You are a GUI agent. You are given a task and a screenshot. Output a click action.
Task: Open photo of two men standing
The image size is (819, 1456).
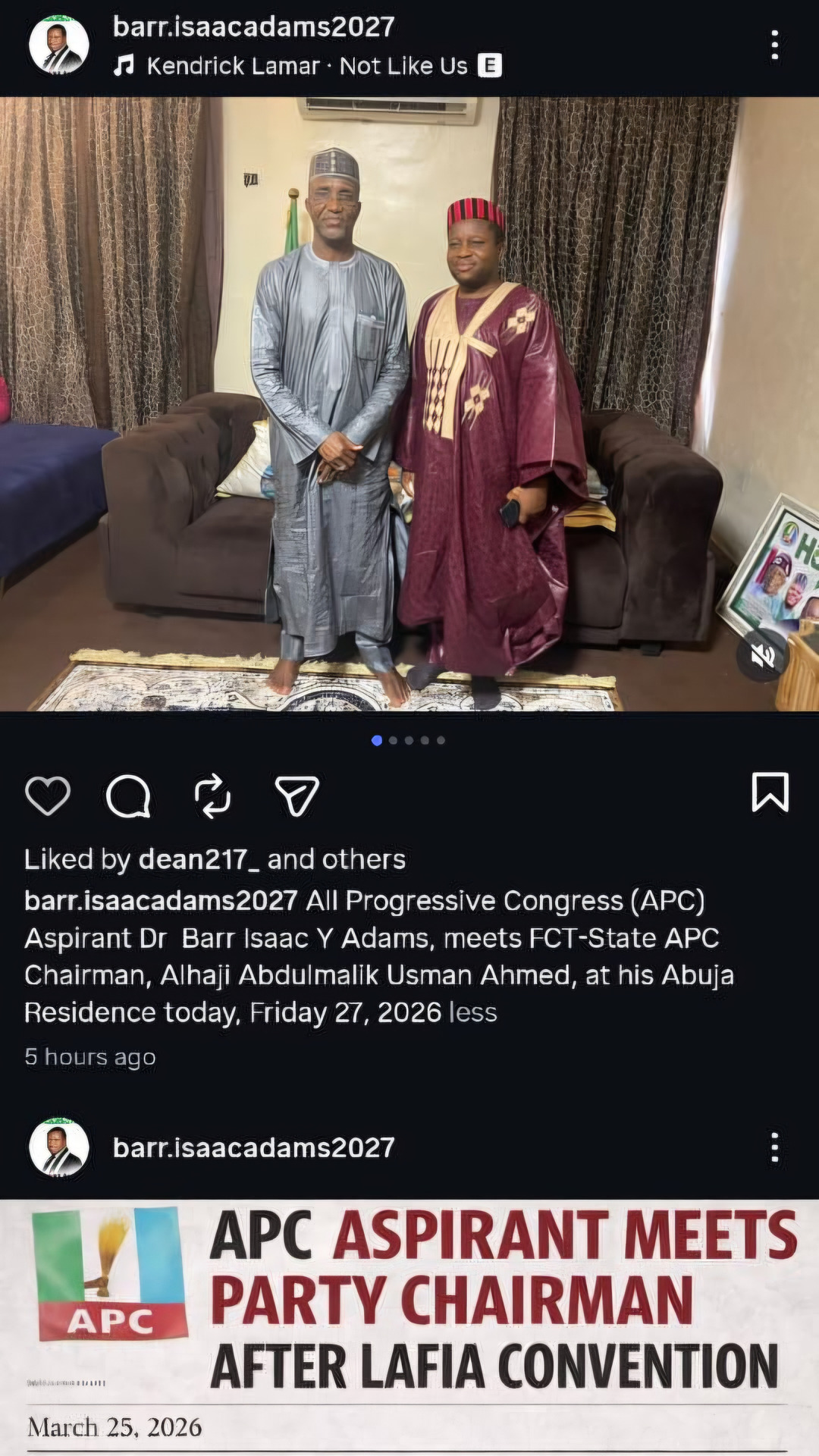409,404
